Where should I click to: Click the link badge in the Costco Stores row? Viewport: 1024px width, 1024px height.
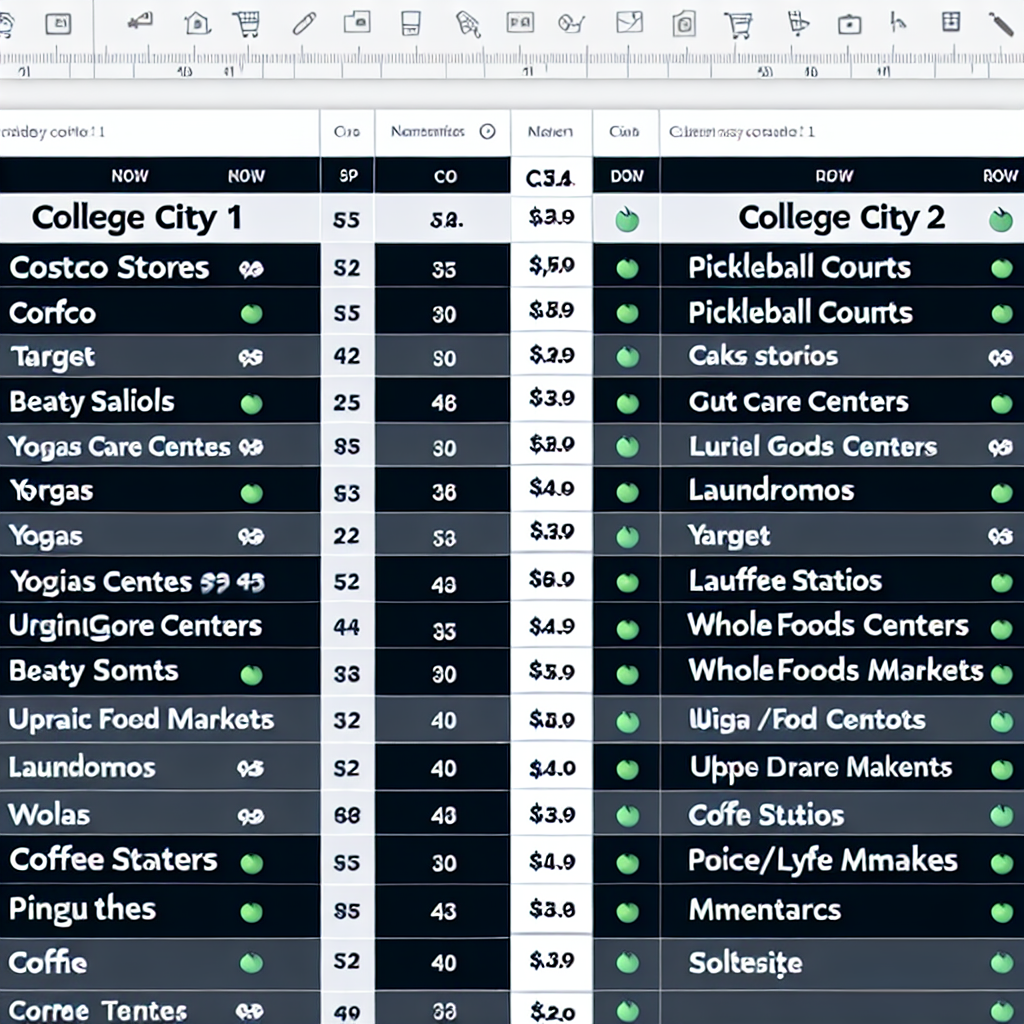(251, 269)
